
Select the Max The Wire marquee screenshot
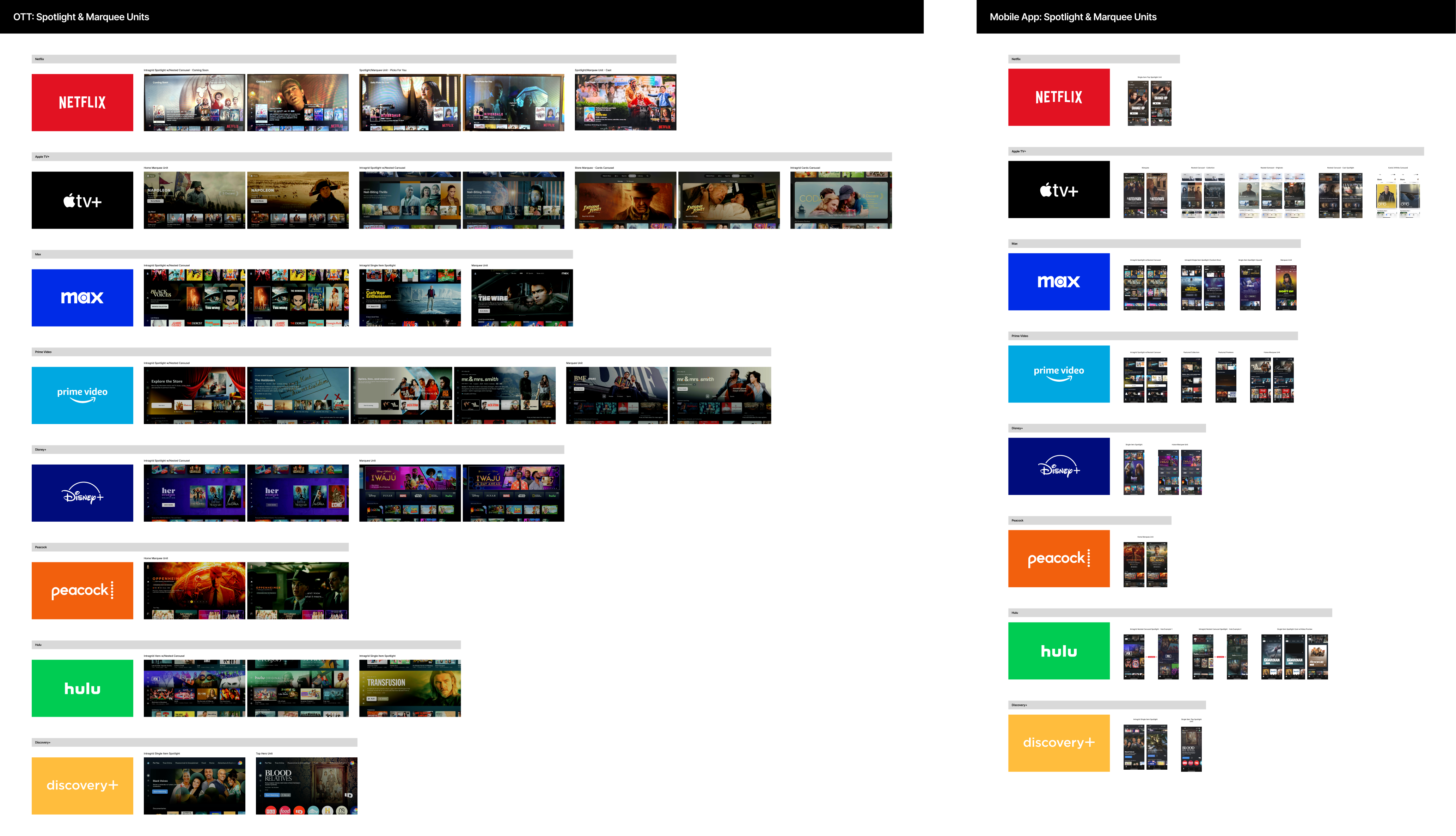point(521,297)
